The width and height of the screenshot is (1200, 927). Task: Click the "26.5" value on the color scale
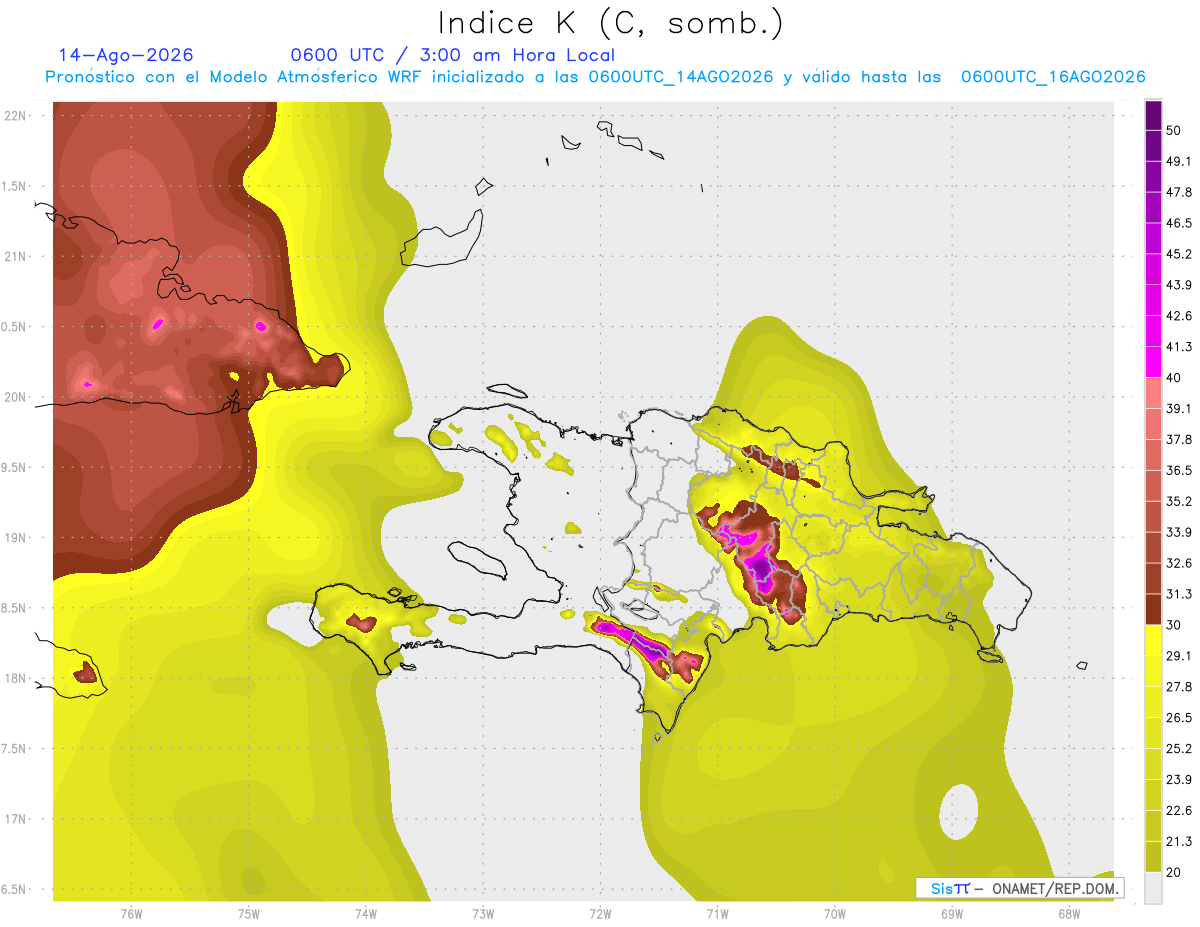(1179, 717)
